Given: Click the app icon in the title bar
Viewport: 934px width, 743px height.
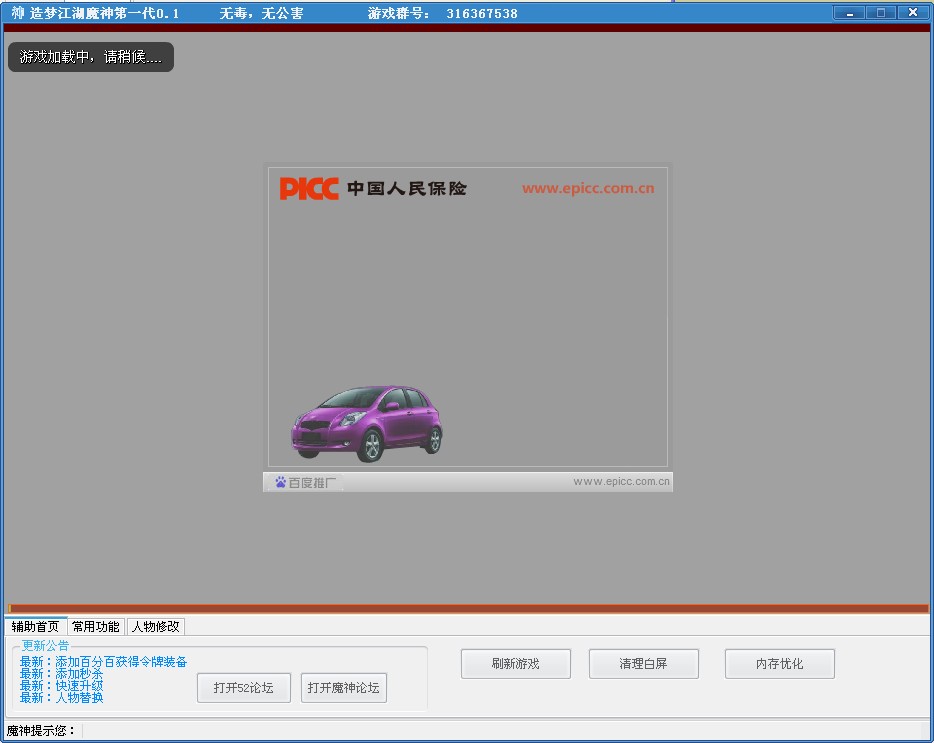Looking at the screenshot, I should (x=17, y=13).
